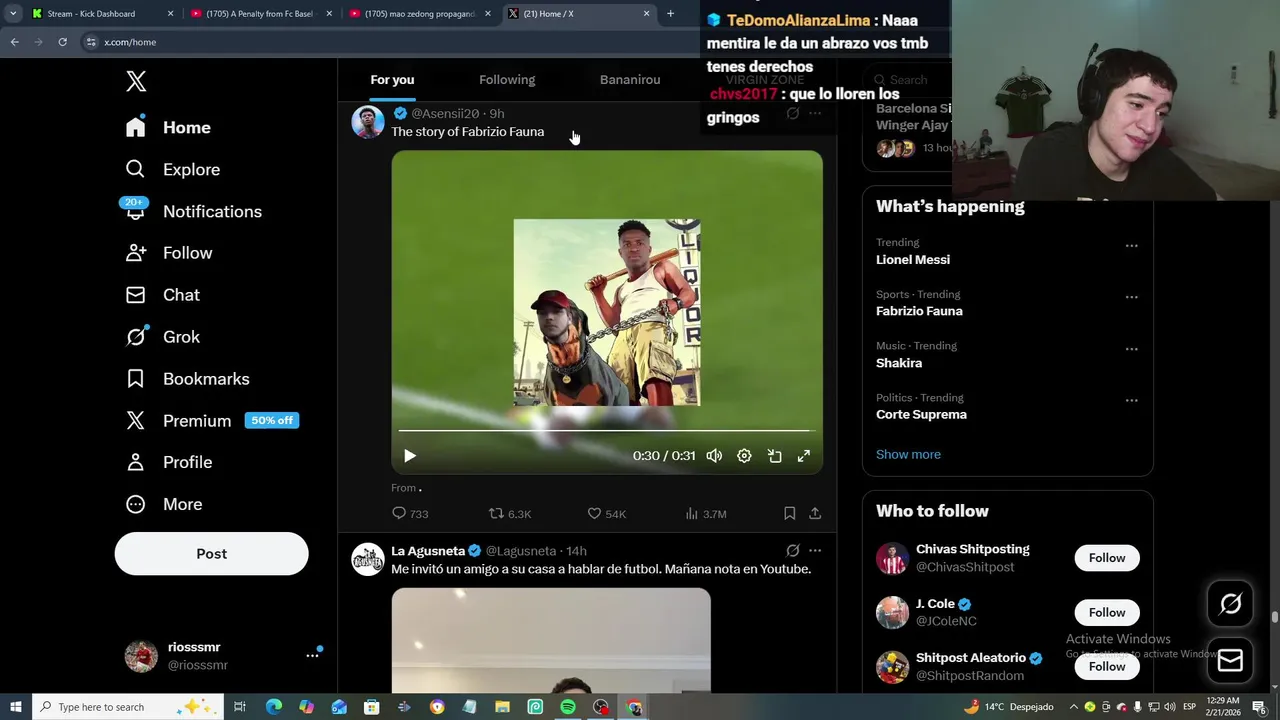Open Chivas Shitposting profile
1280x720 pixels.
(972, 549)
